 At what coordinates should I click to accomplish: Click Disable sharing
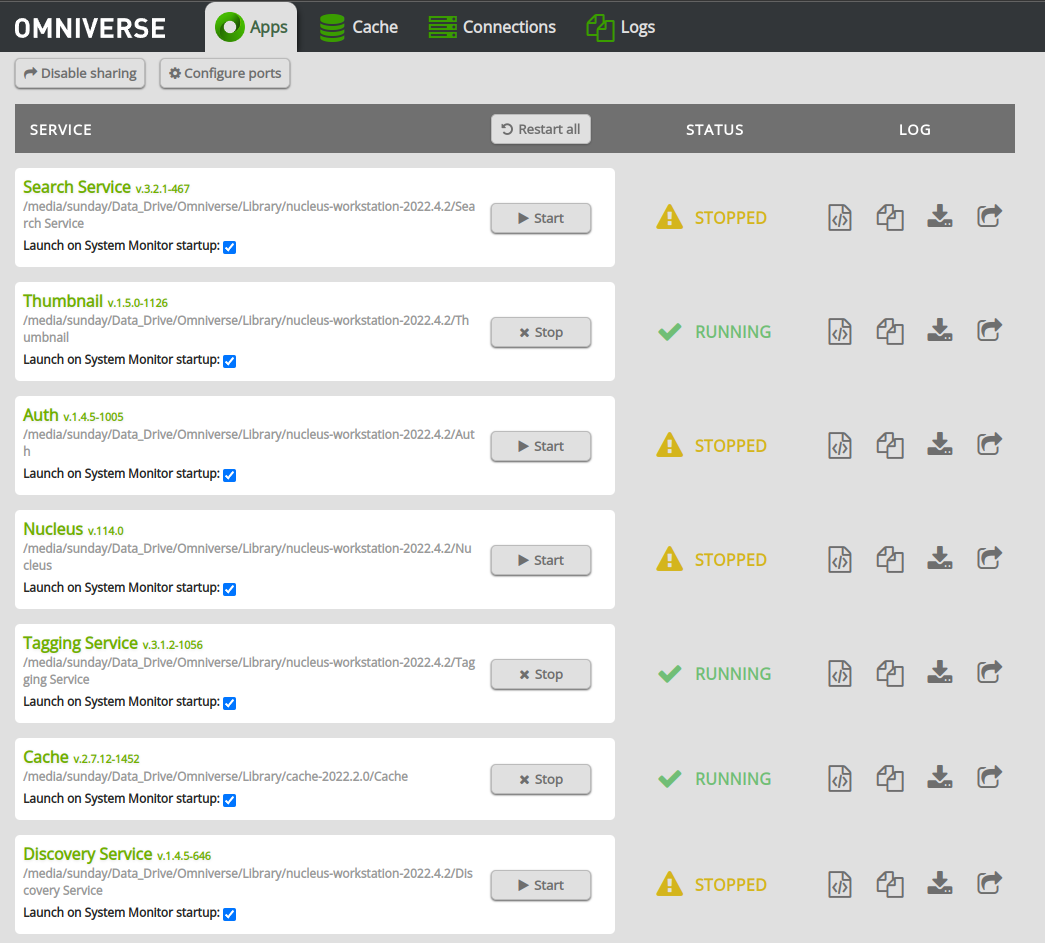[79, 72]
